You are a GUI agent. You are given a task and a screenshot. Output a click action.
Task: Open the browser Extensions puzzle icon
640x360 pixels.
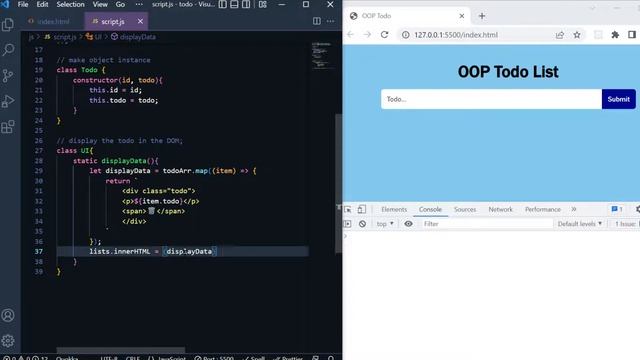tap(615, 35)
